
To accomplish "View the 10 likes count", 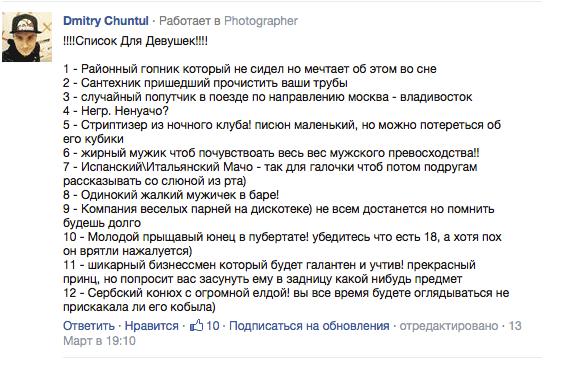I will (x=213, y=326).
